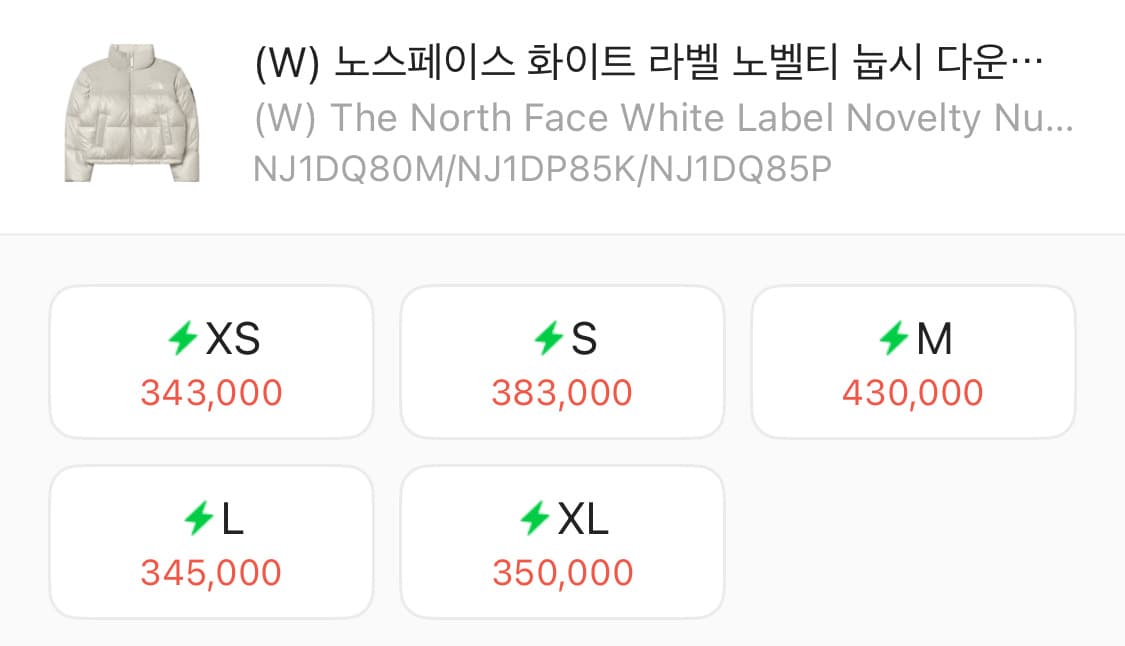Click the 343,000 price under XS
This screenshot has width=1125, height=646.
tap(211, 392)
